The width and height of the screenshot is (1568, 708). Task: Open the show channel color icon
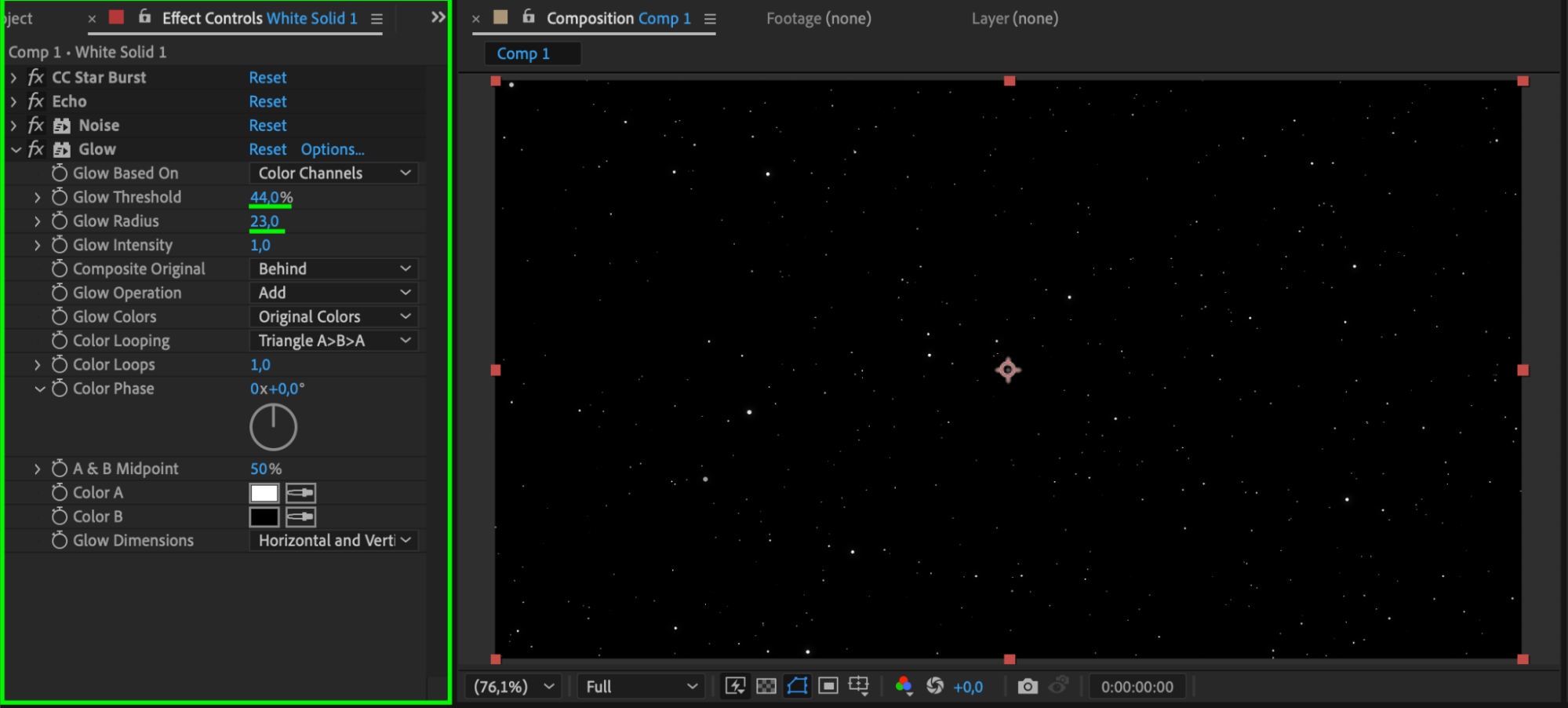click(x=904, y=686)
